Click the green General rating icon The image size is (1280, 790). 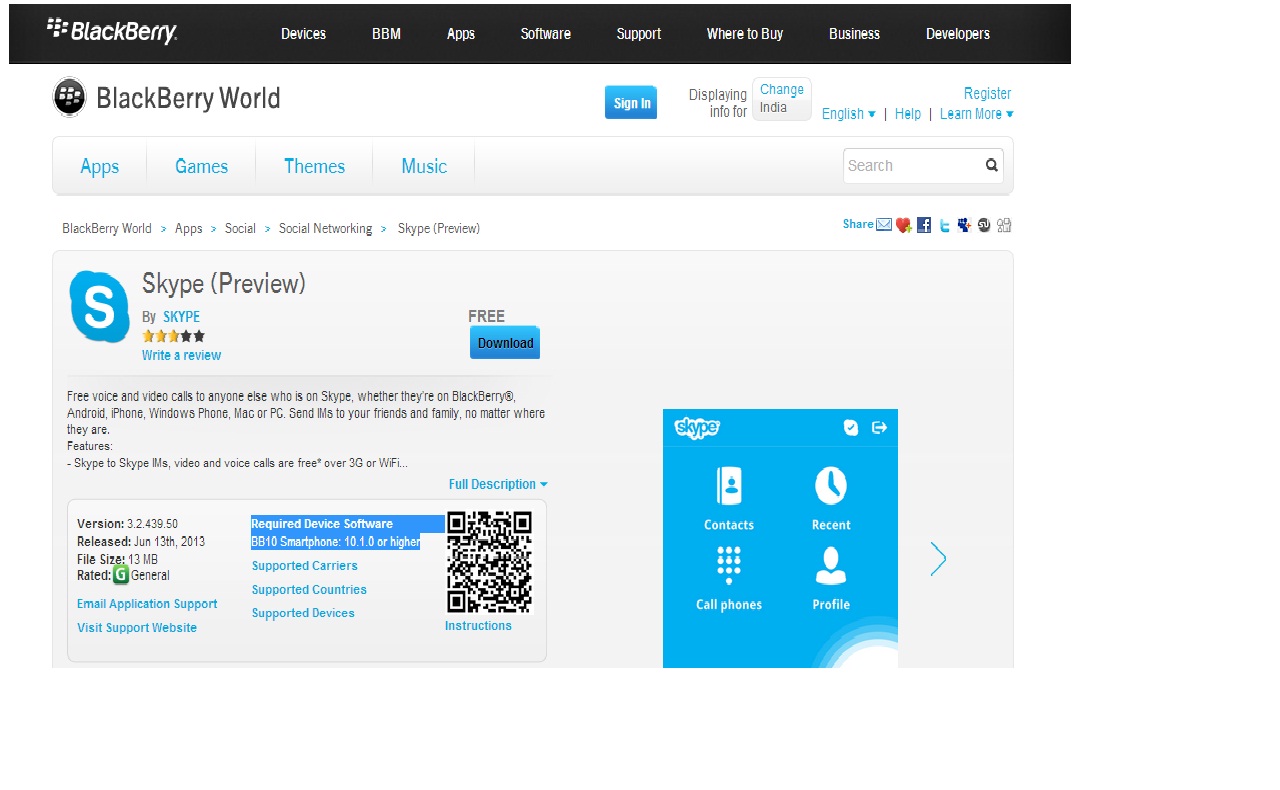[x=121, y=575]
